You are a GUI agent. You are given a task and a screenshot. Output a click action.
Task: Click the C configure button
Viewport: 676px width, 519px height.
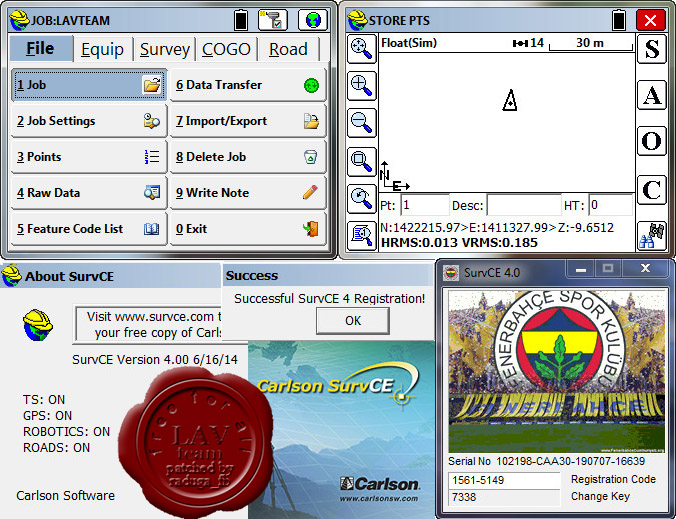point(651,190)
